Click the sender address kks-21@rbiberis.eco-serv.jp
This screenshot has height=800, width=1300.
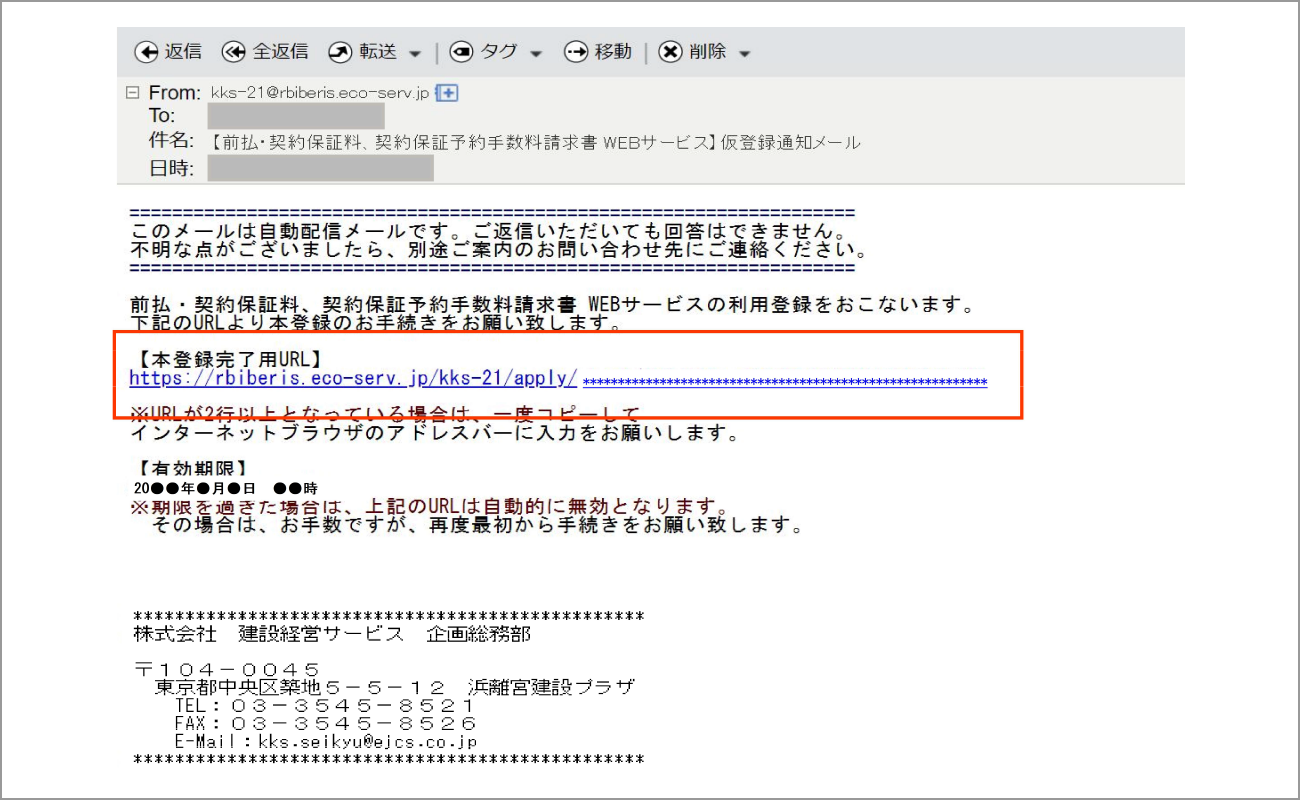(x=320, y=93)
